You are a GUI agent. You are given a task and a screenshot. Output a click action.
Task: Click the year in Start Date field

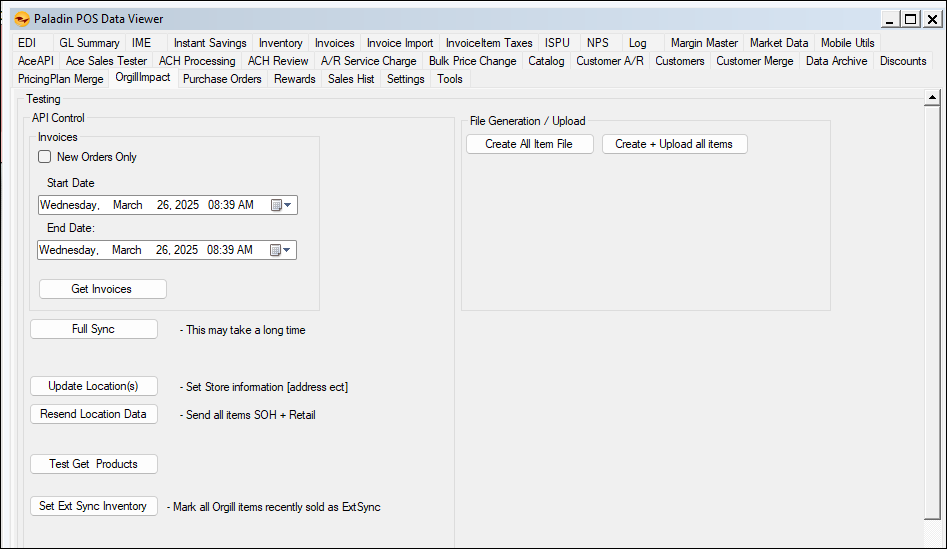pyautogui.click(x=187, y=205)
